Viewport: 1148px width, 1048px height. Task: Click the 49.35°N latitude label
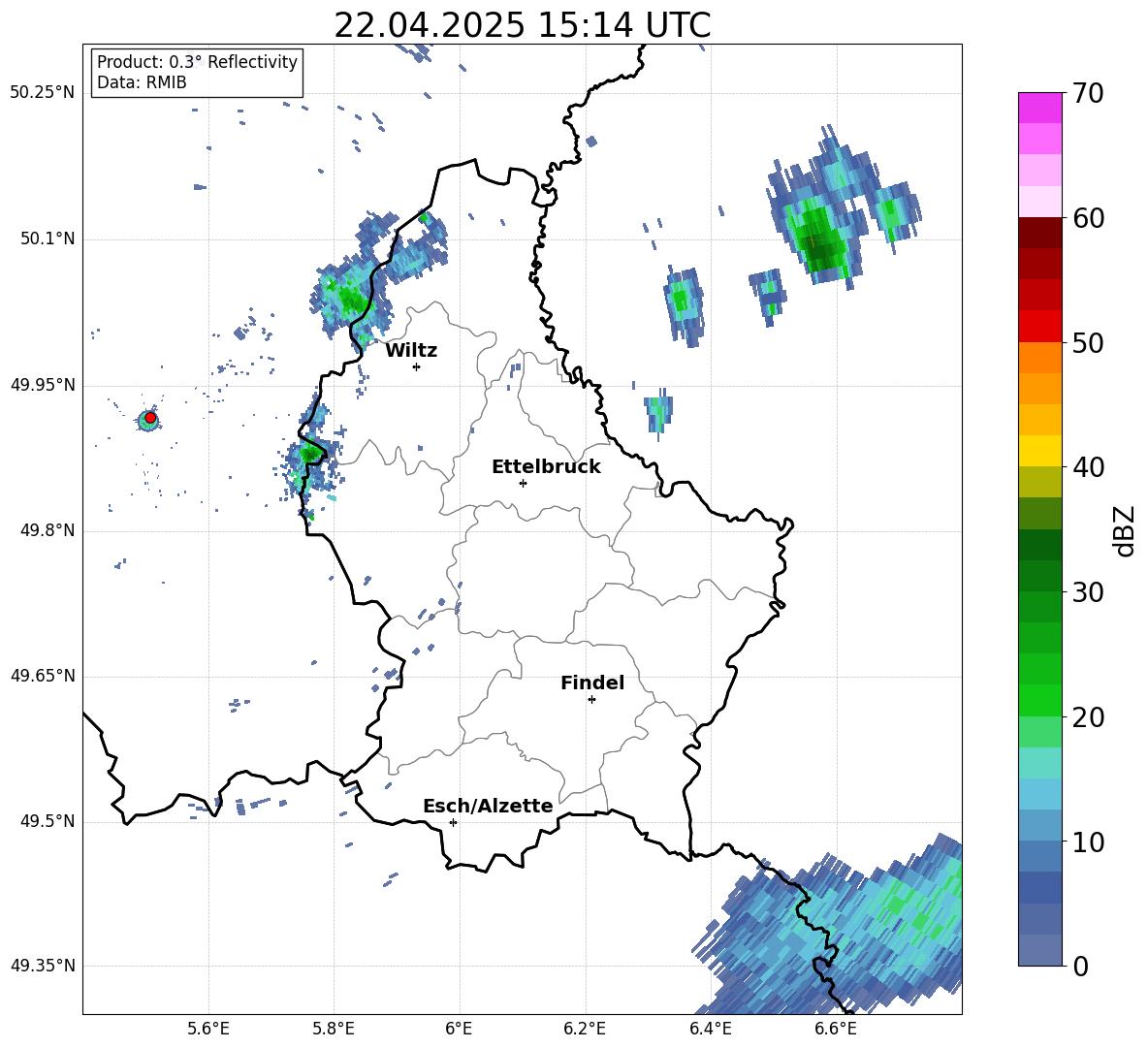tap(43, 966)
